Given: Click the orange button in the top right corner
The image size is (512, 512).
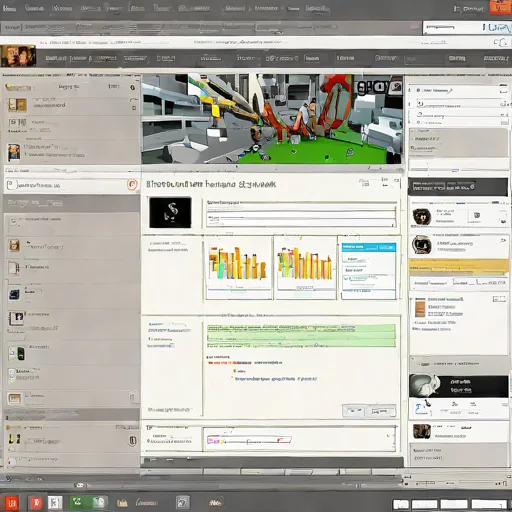Looking at the screenshot, I should 500,7.
